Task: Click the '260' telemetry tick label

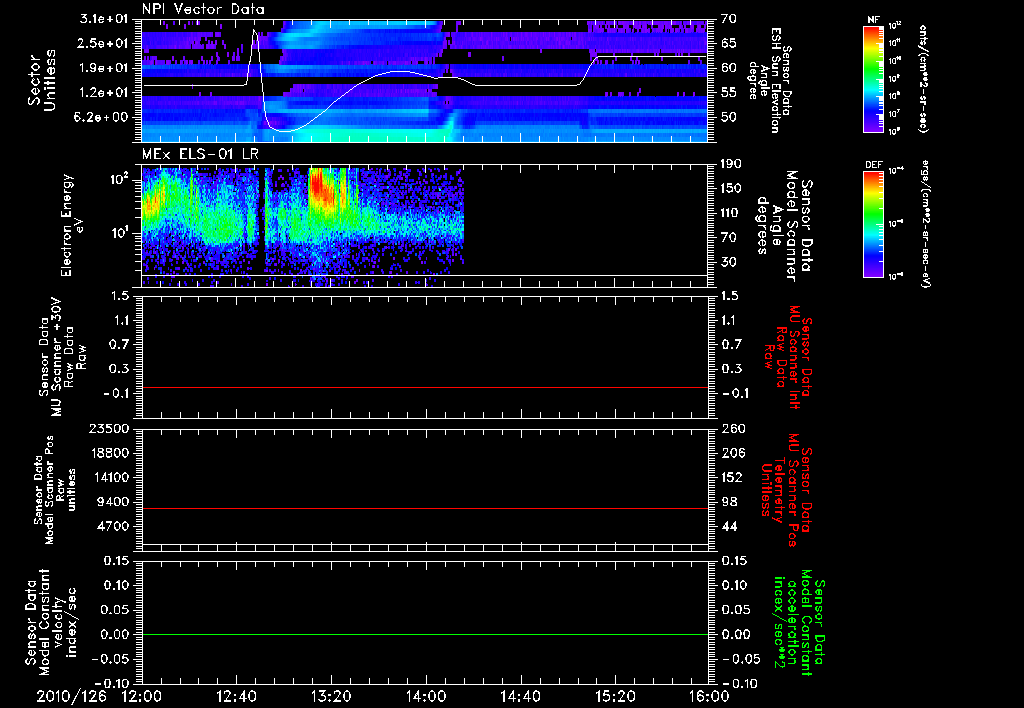Action: (733, 429)
